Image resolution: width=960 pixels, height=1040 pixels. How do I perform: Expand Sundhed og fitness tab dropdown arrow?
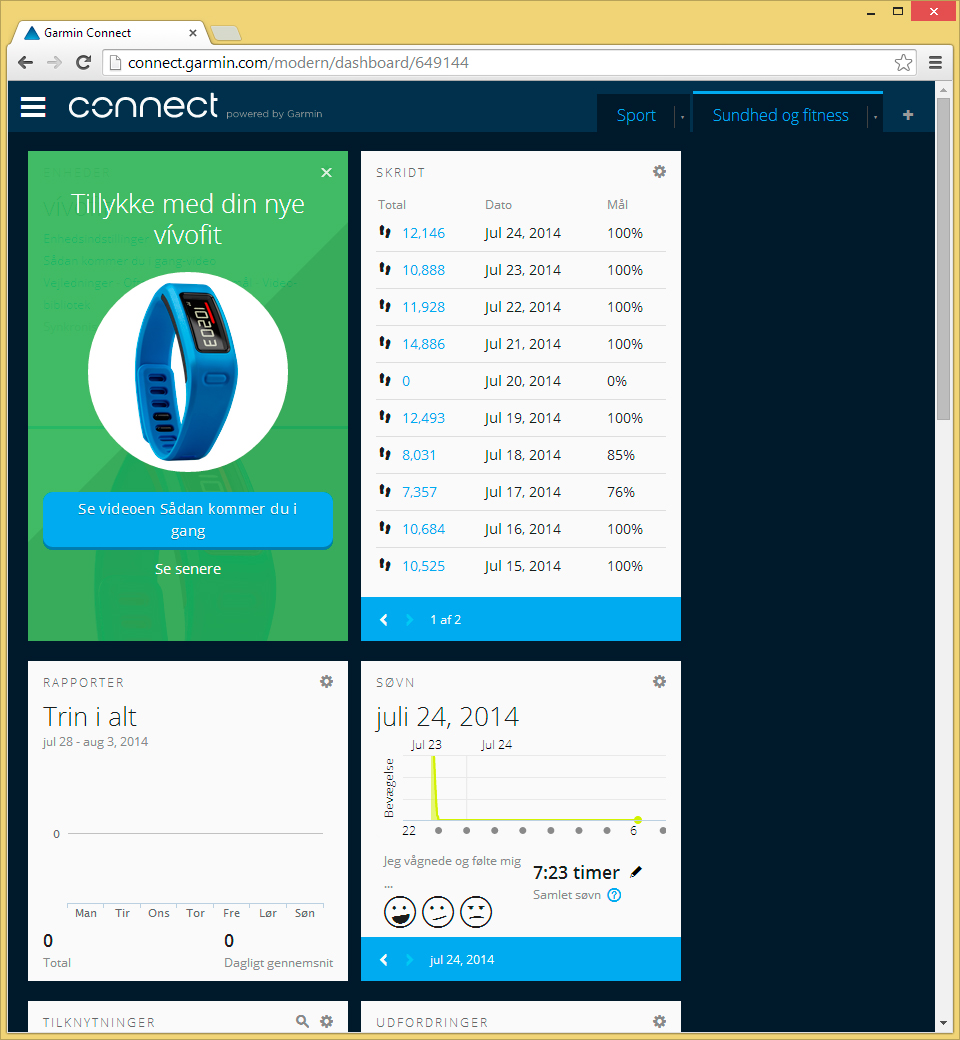(875, 117)
